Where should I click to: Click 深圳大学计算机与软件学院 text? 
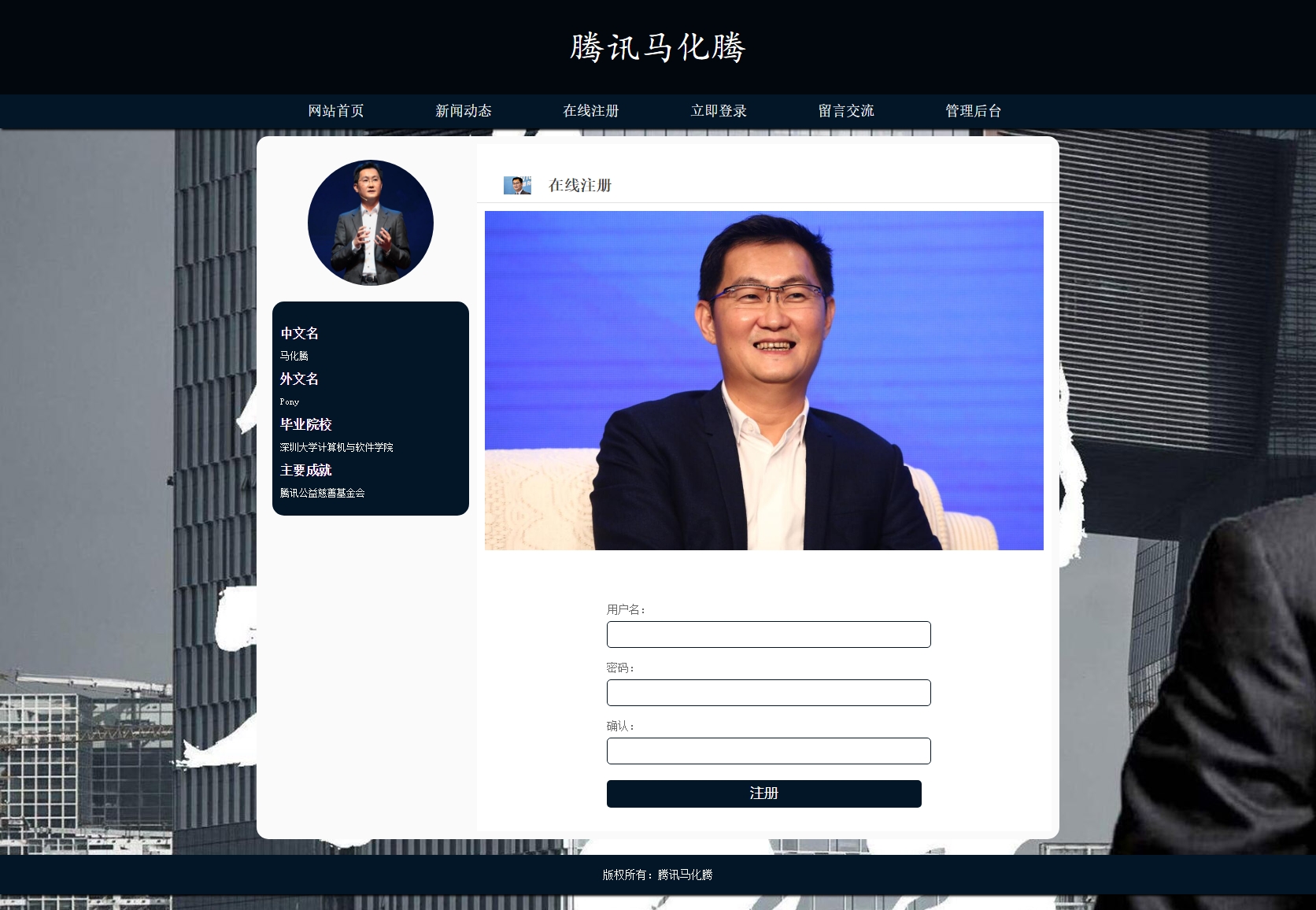point(337,447)
